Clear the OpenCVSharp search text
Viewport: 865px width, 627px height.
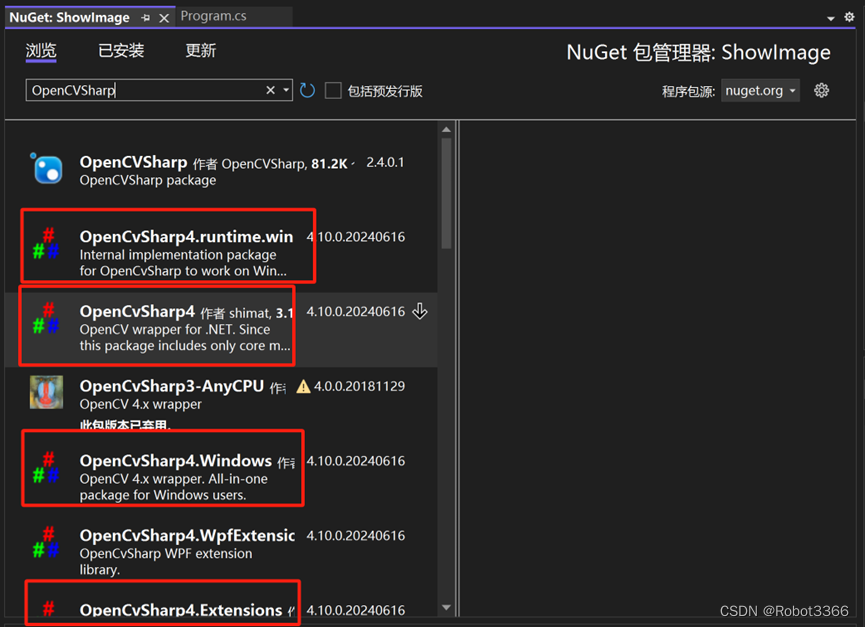pyautogui.click(x=270, y=90)
